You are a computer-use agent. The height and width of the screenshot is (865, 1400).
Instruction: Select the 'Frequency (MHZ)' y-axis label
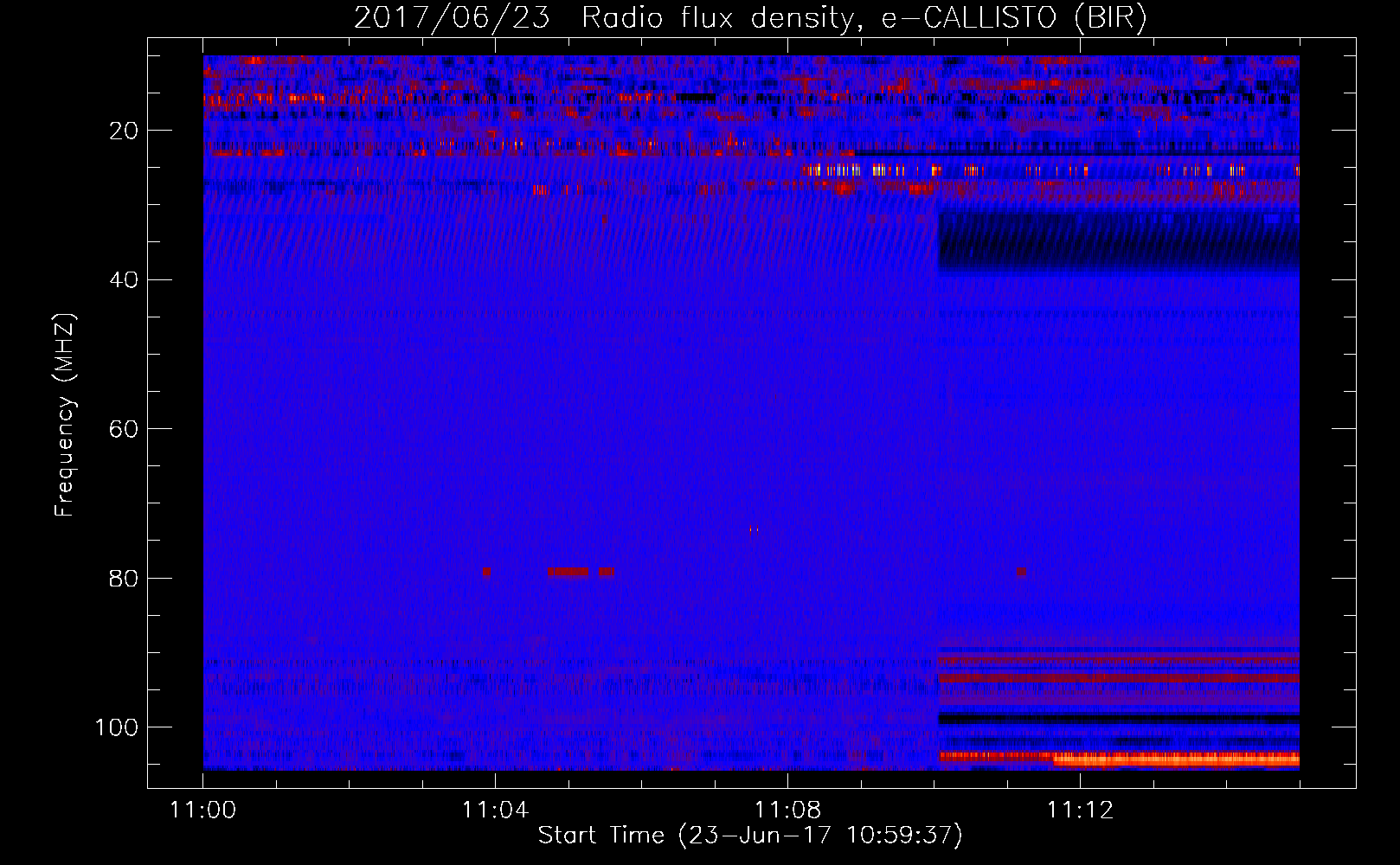65,415
